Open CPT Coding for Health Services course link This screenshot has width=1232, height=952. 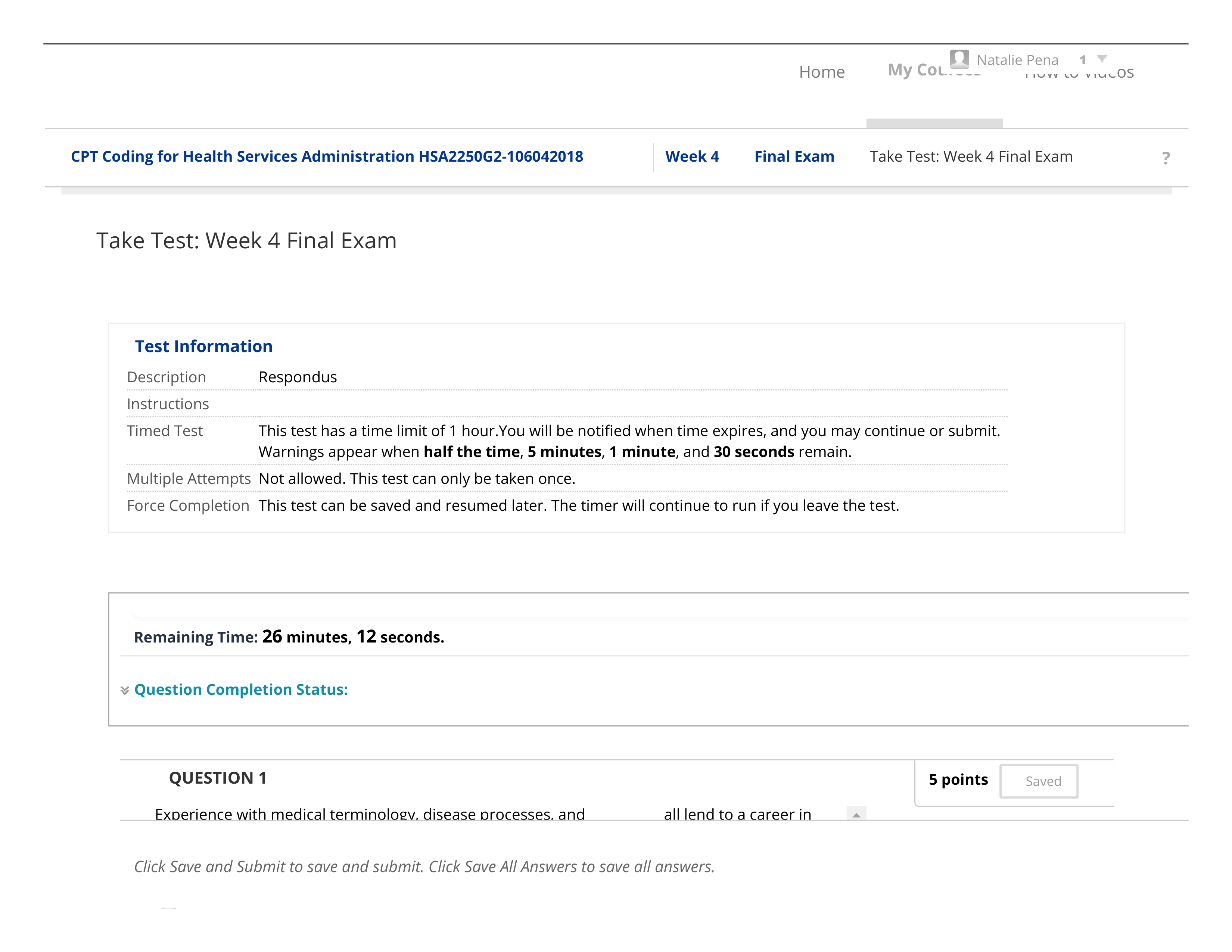pos(327,156)
